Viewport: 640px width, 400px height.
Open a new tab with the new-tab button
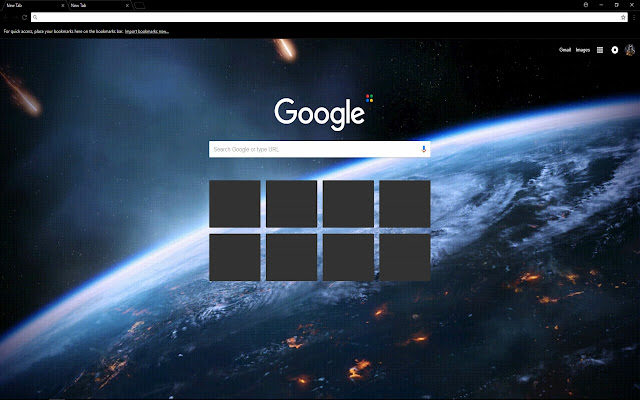pos(140,5)
